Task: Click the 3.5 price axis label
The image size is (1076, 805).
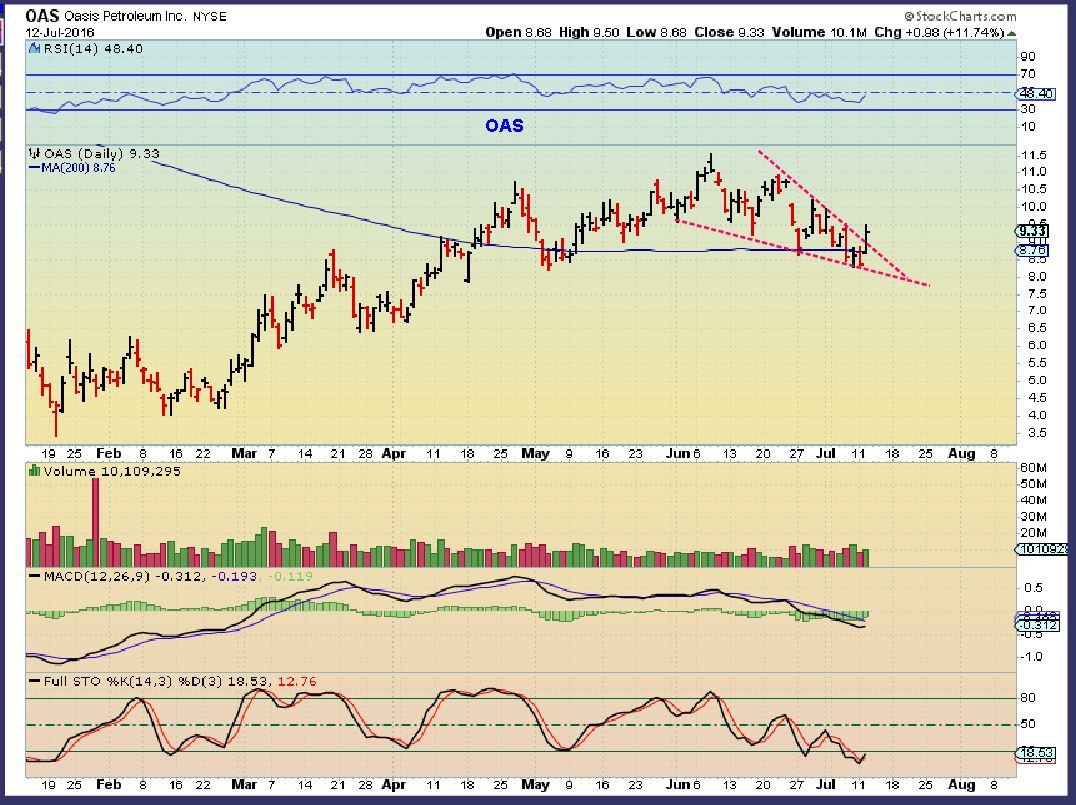Action: (1036, 433)
